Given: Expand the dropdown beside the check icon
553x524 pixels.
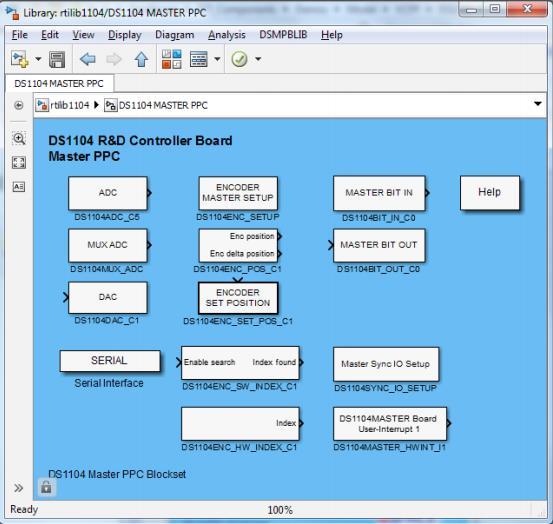Looking at the screenshot, I should click(258, 59).
